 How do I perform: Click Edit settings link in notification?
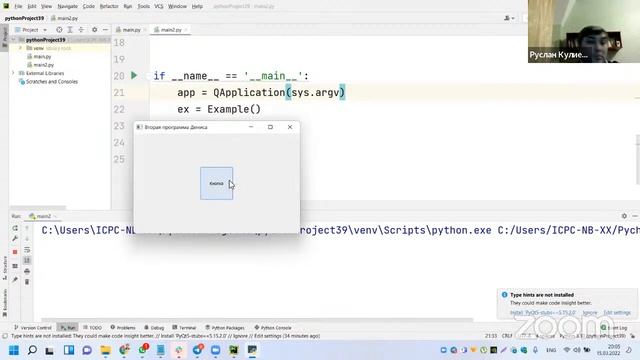pyautogui.click(x=617, y=312)
